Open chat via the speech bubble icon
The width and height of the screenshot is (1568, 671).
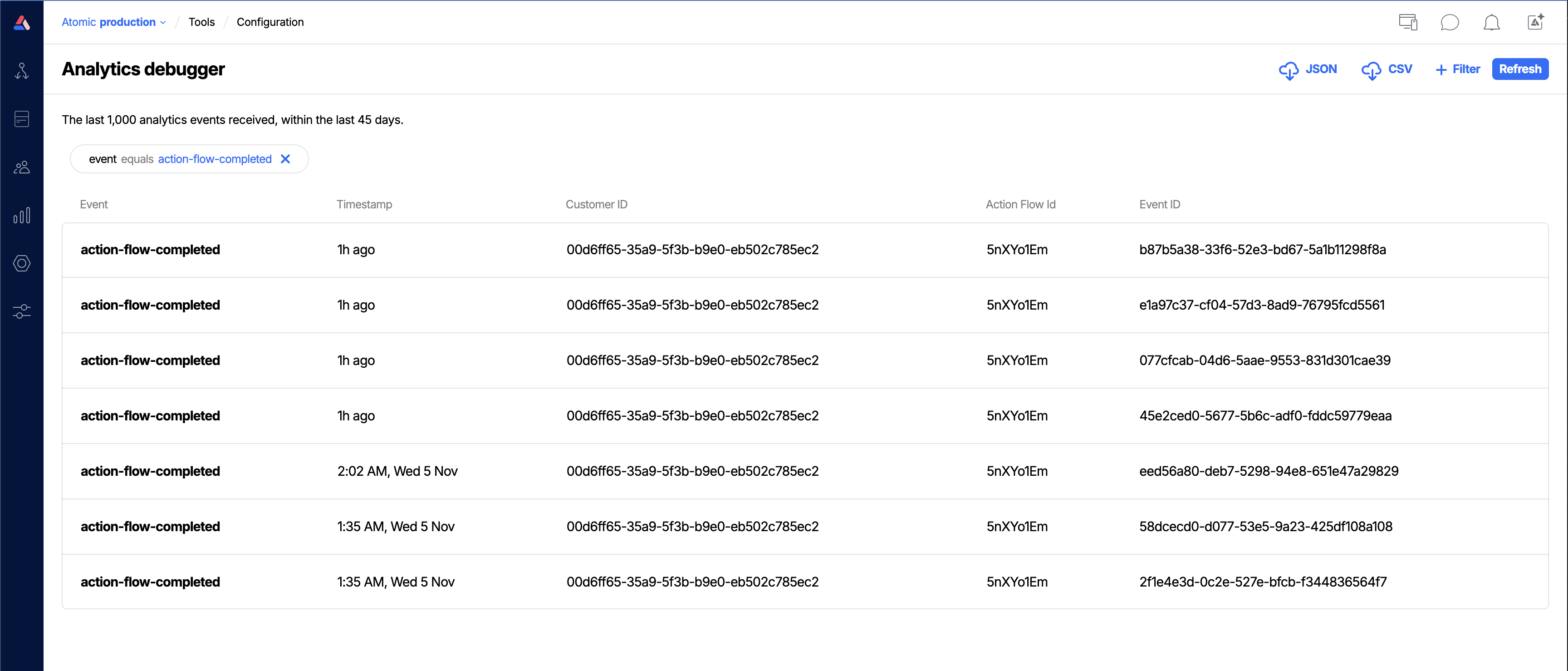(x=1450, y=23)
